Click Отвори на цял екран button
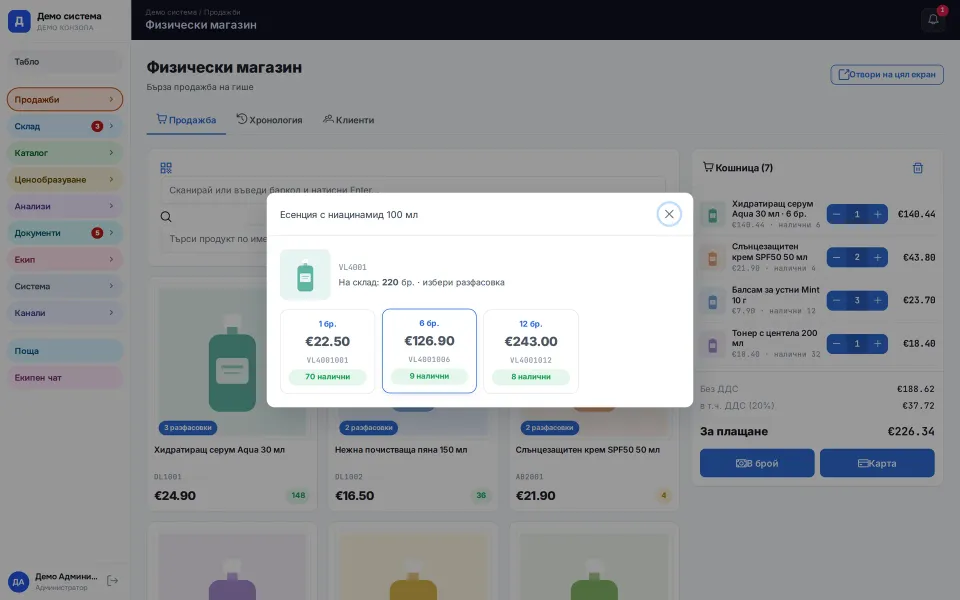The image size is (960, 600). [x=887, y=75]
